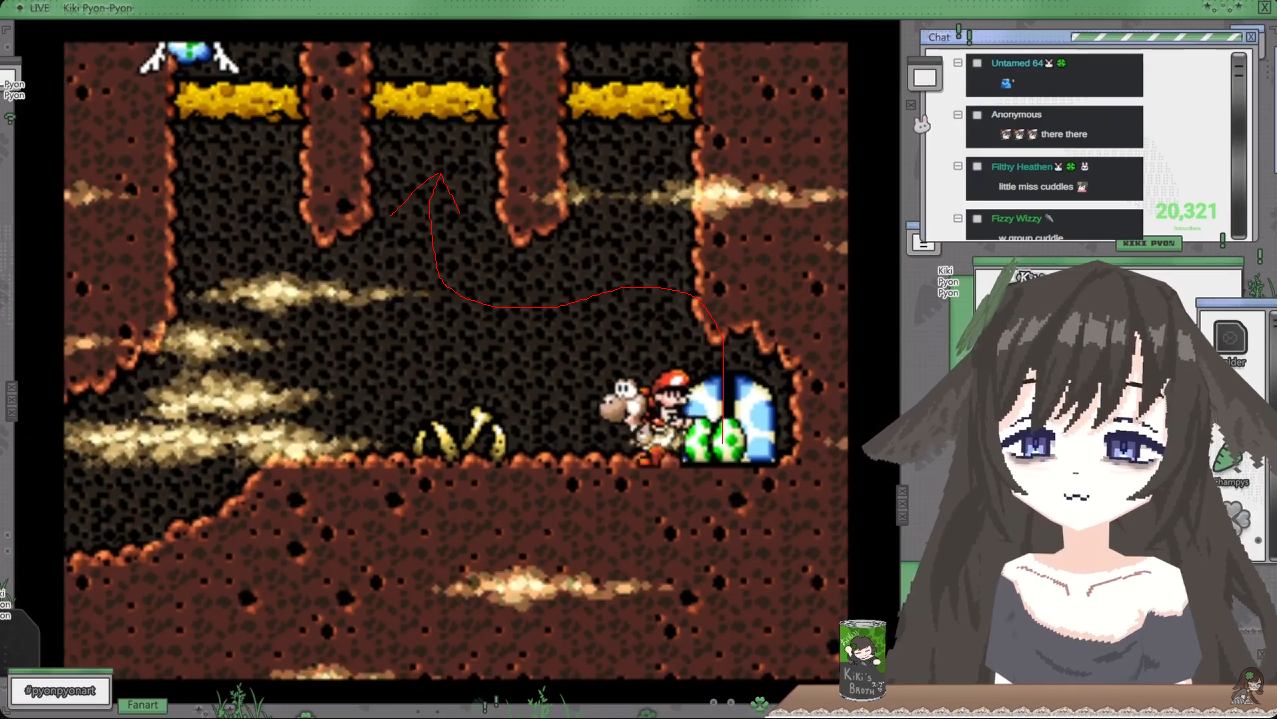Tick the checkbox beside Untamed 64
Screen dimensions: 1277x719
point(977,63)
